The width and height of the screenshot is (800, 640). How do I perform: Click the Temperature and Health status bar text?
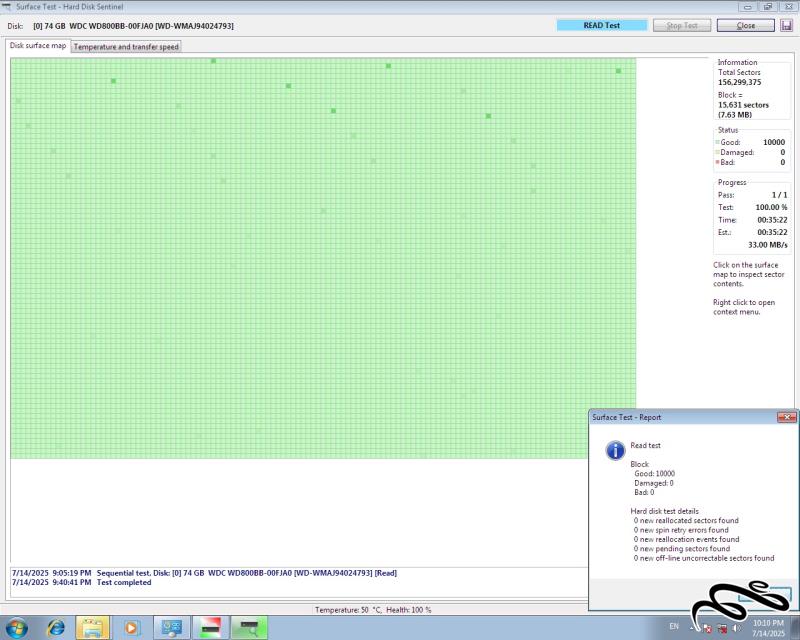click(x=373, y=610)
